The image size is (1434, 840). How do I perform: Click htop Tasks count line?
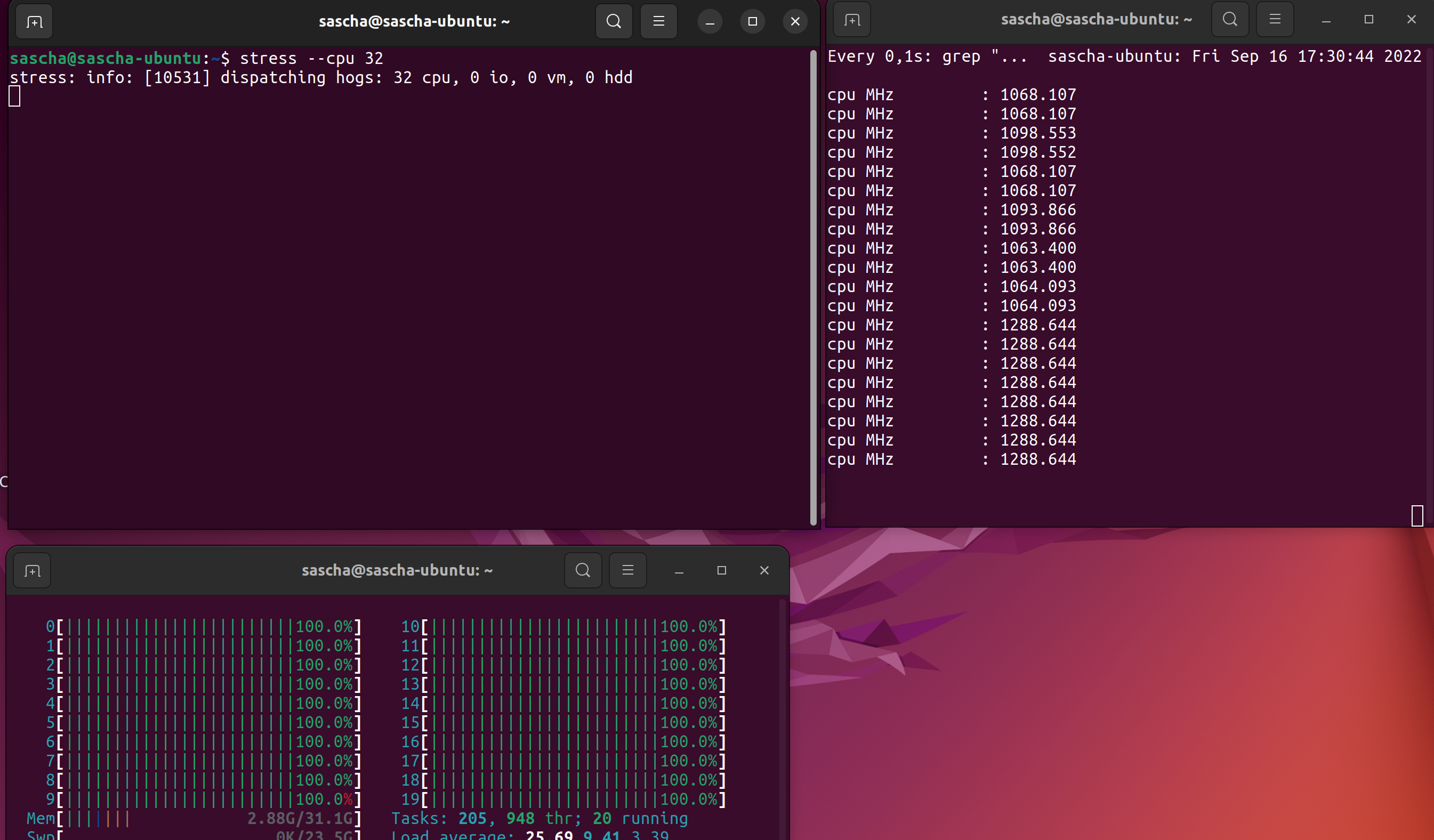(x=539, y=818)
